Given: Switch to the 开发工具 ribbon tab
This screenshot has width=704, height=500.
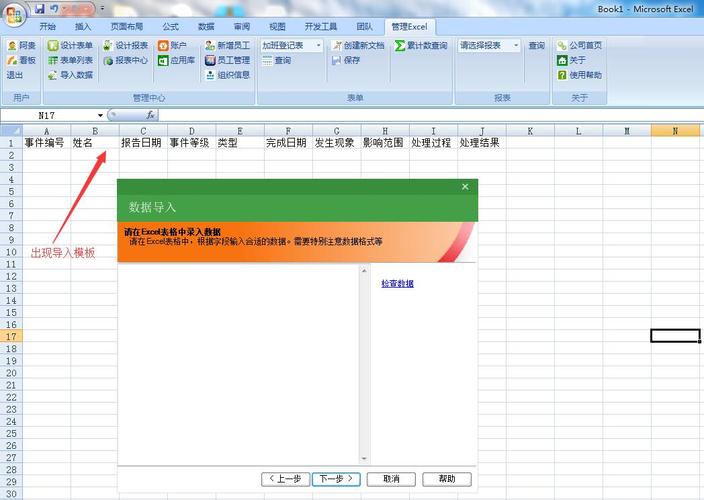Looking at the screenshot, I should (x=321, y=27).
